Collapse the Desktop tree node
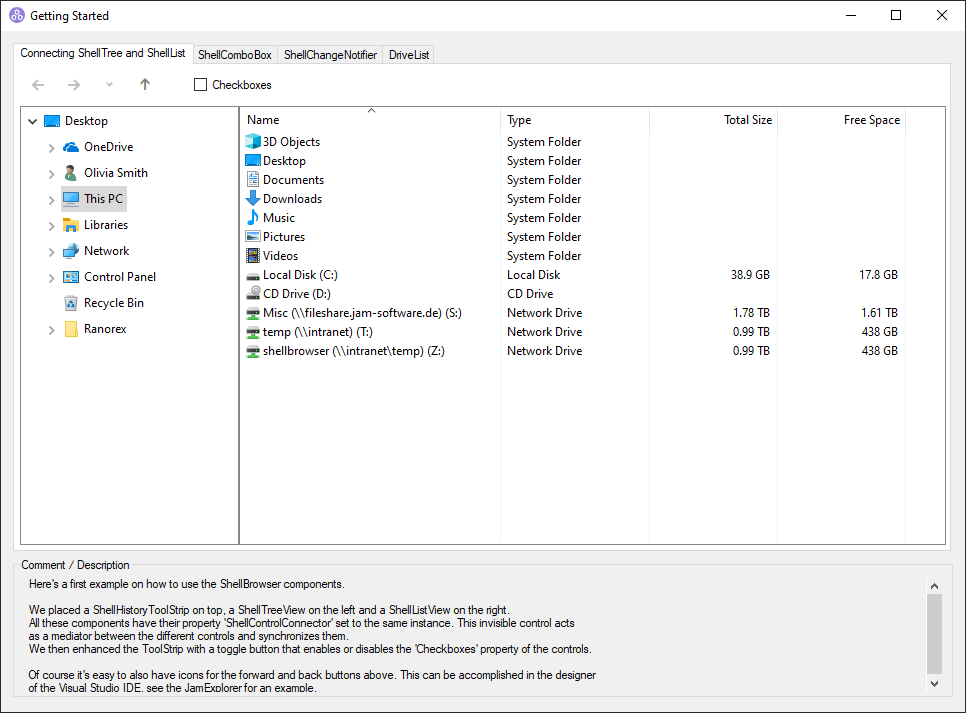The width and height of the screenshot is (966, 713). pyautogui.click(x=33, y=121)
